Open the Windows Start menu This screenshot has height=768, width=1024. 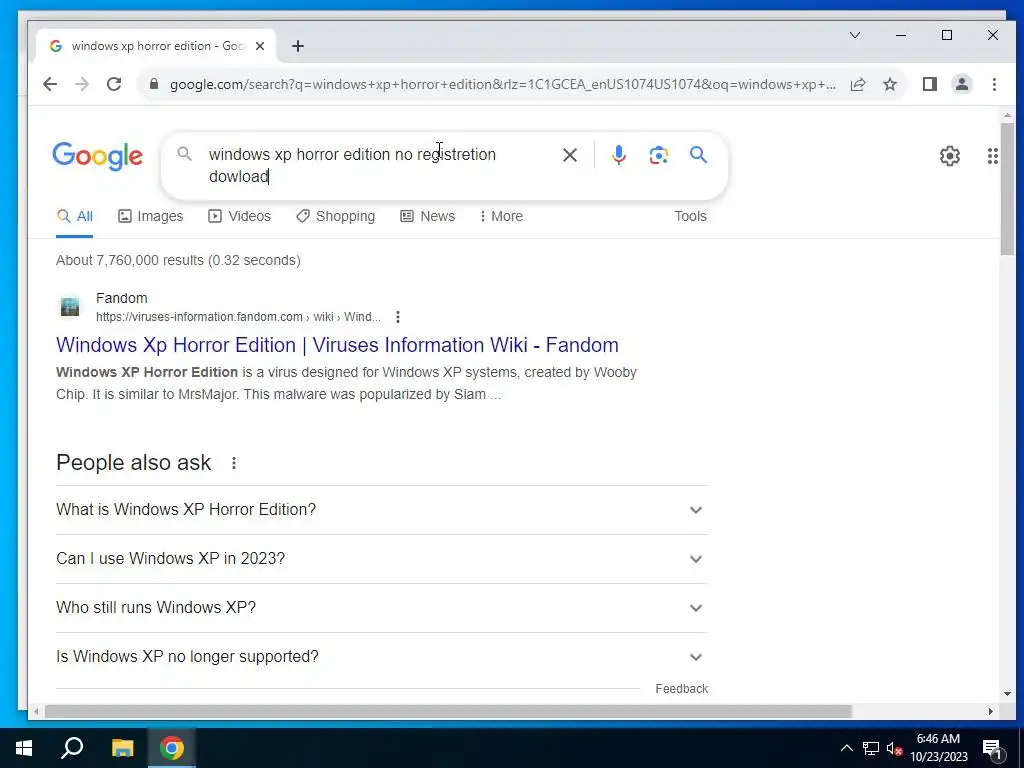[x=24, y=748]
